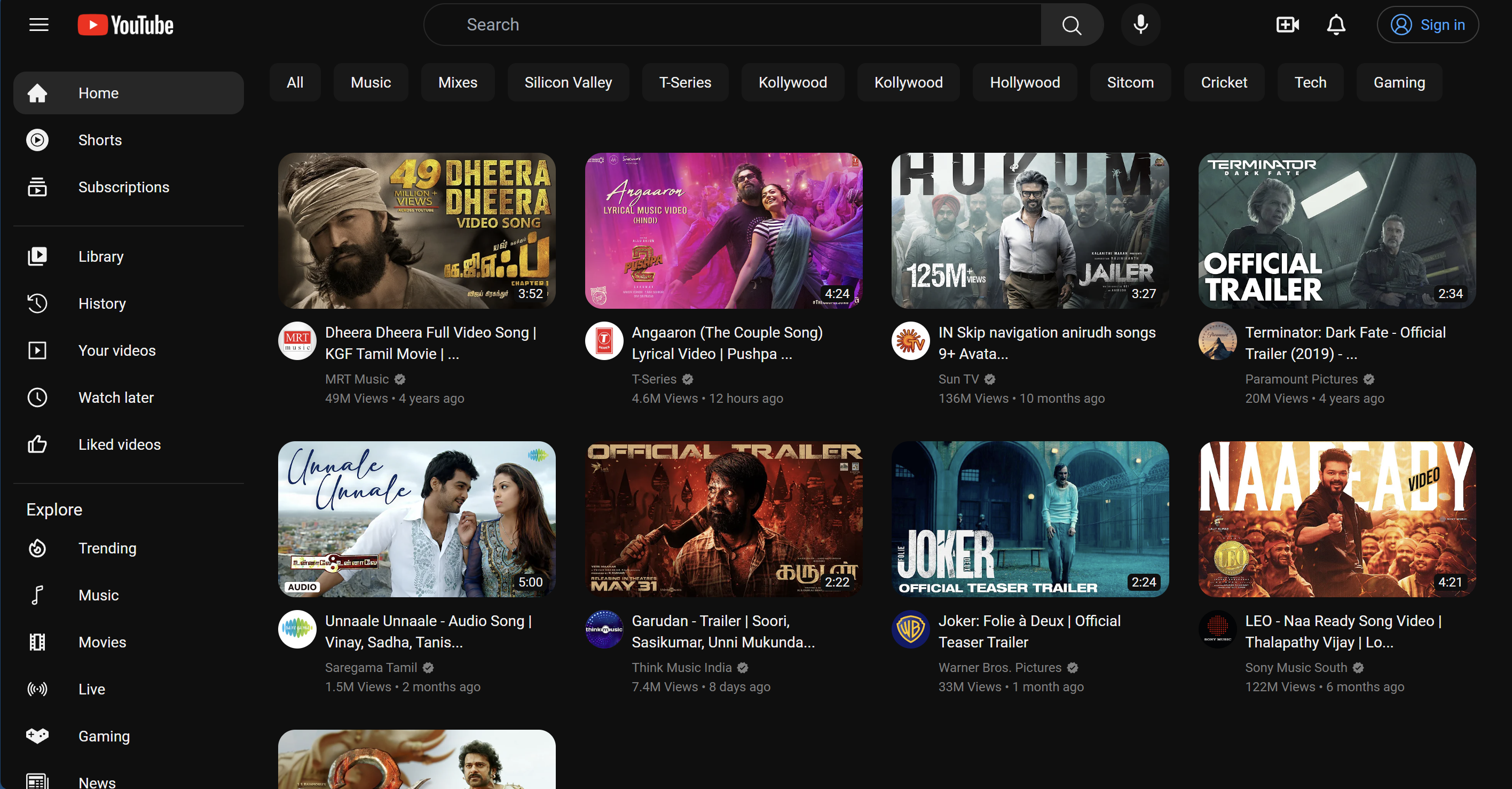Open Garudan - Trailer title link
Screen dimensions: 1512x789
(723, 631)
